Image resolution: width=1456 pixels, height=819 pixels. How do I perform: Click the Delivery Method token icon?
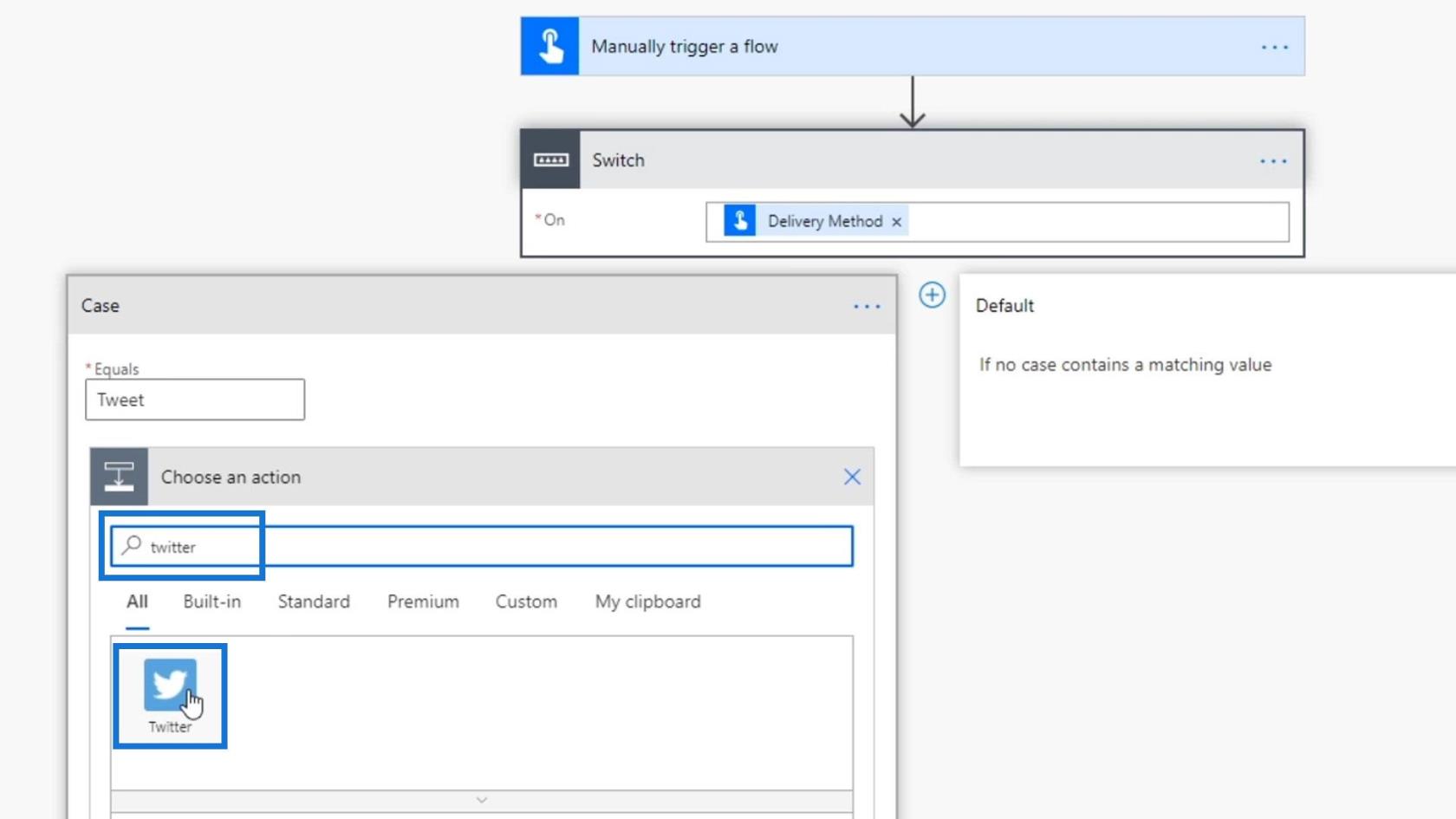[x=739, y=221]
